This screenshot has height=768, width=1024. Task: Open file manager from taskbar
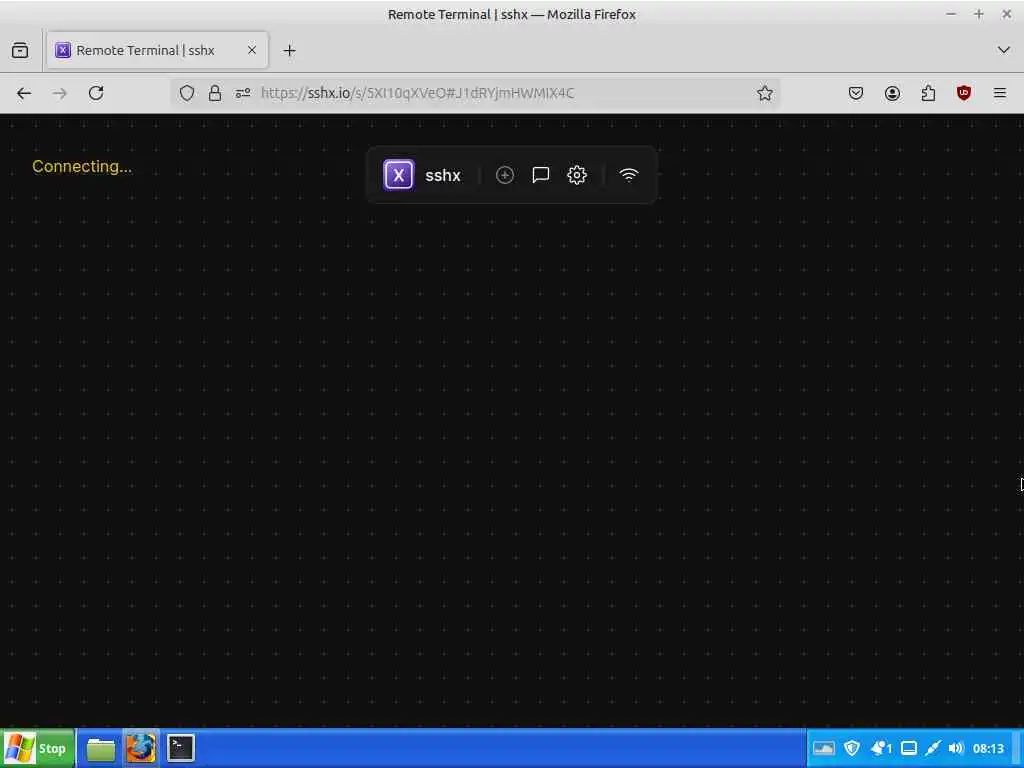tap(101, 748)
